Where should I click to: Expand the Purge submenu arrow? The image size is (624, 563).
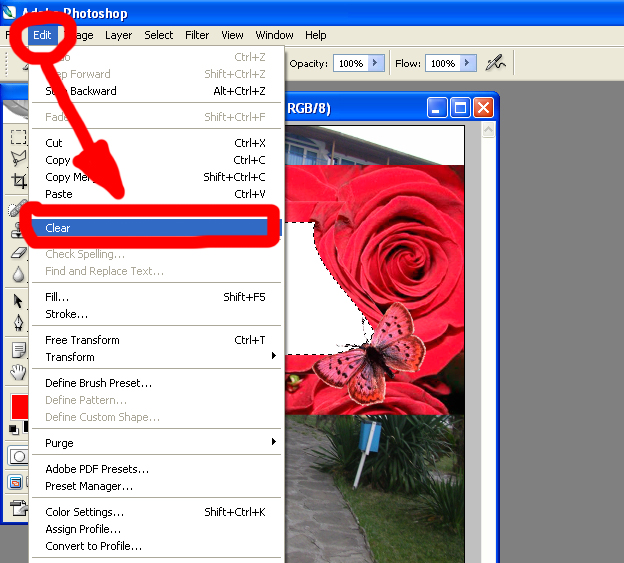pos(274,442)
